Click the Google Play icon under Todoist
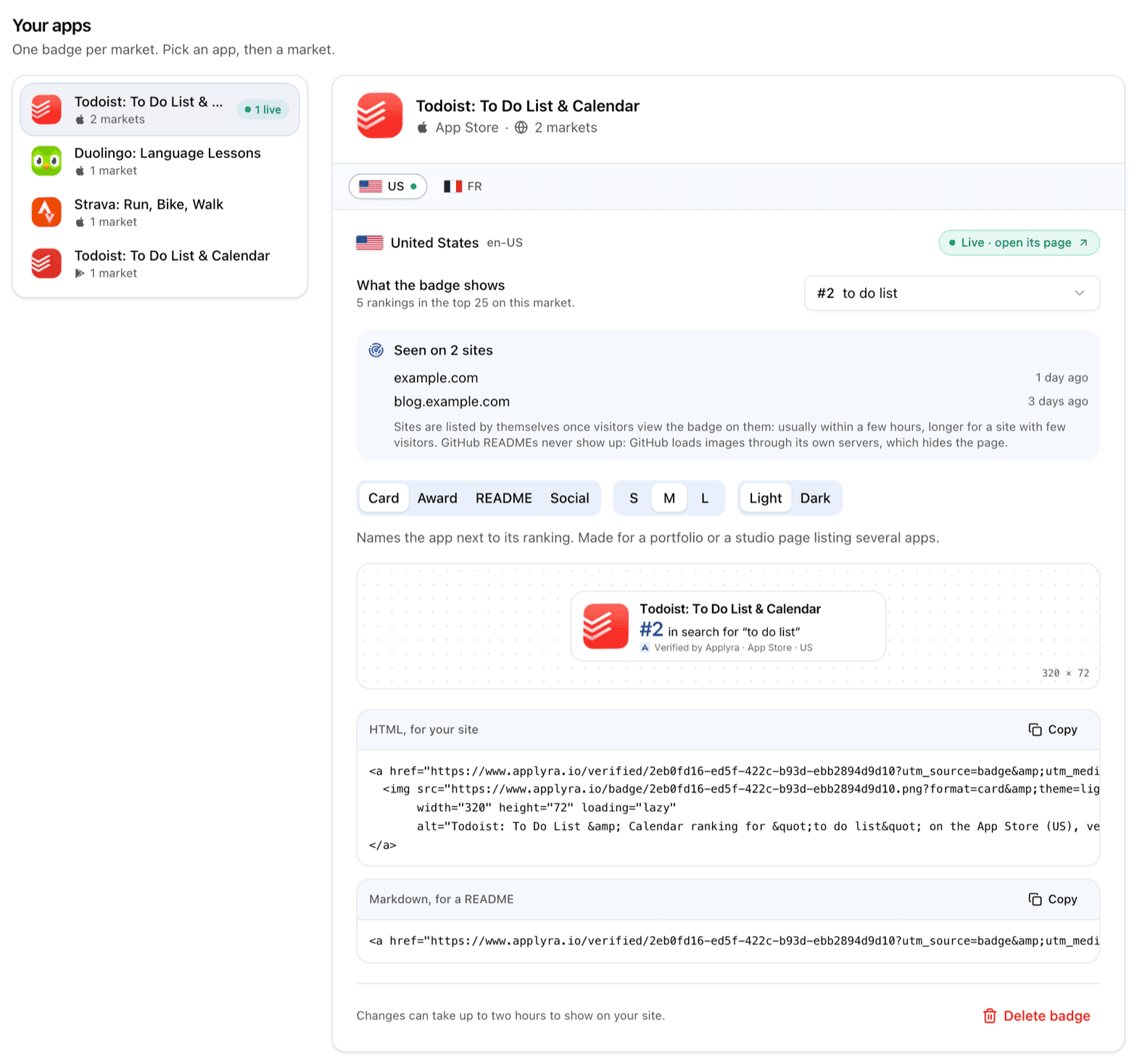 point(80,273)
